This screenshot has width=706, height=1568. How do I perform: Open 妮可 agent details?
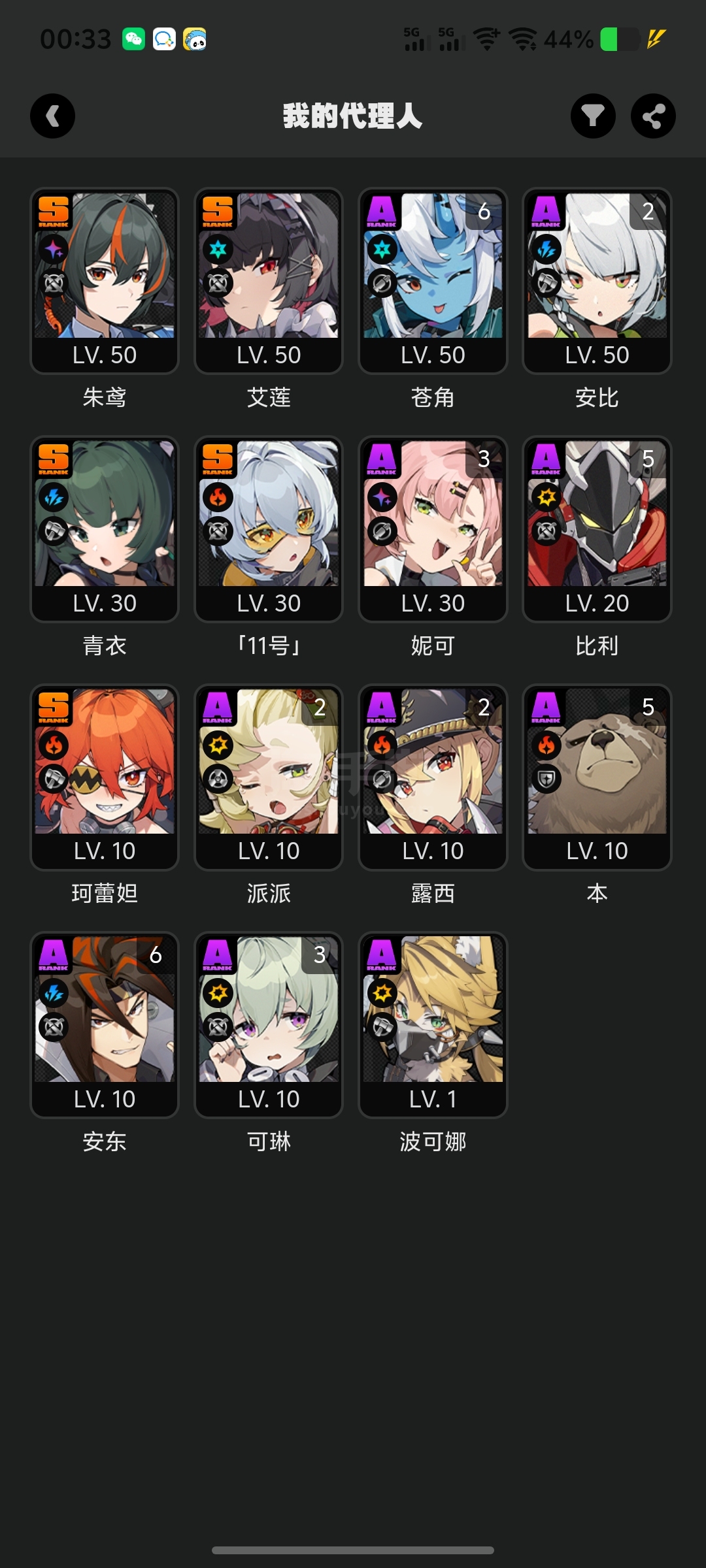click(433, 529)
